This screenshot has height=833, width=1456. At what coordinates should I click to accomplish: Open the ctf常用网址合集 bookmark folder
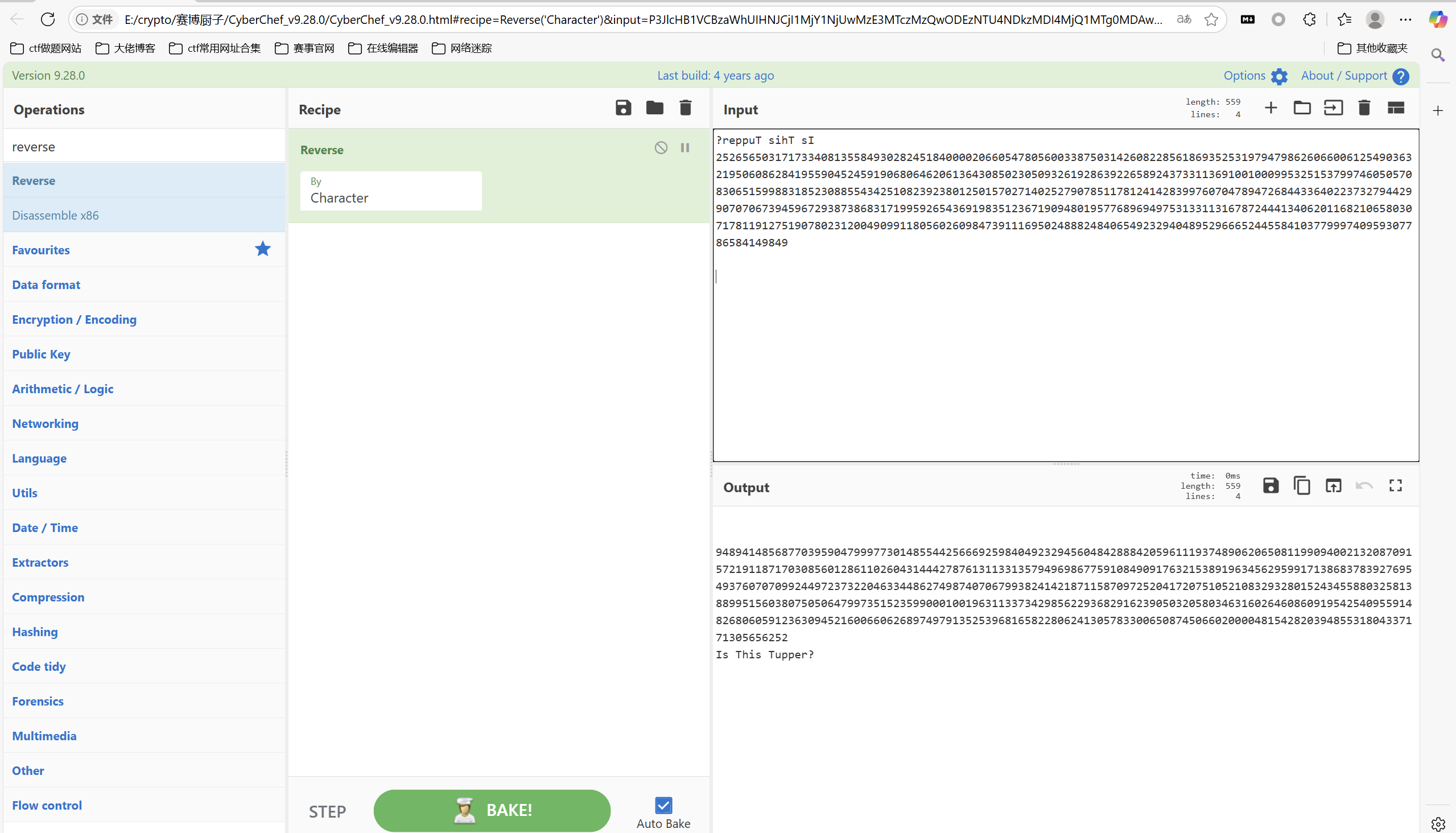[215, 48]
